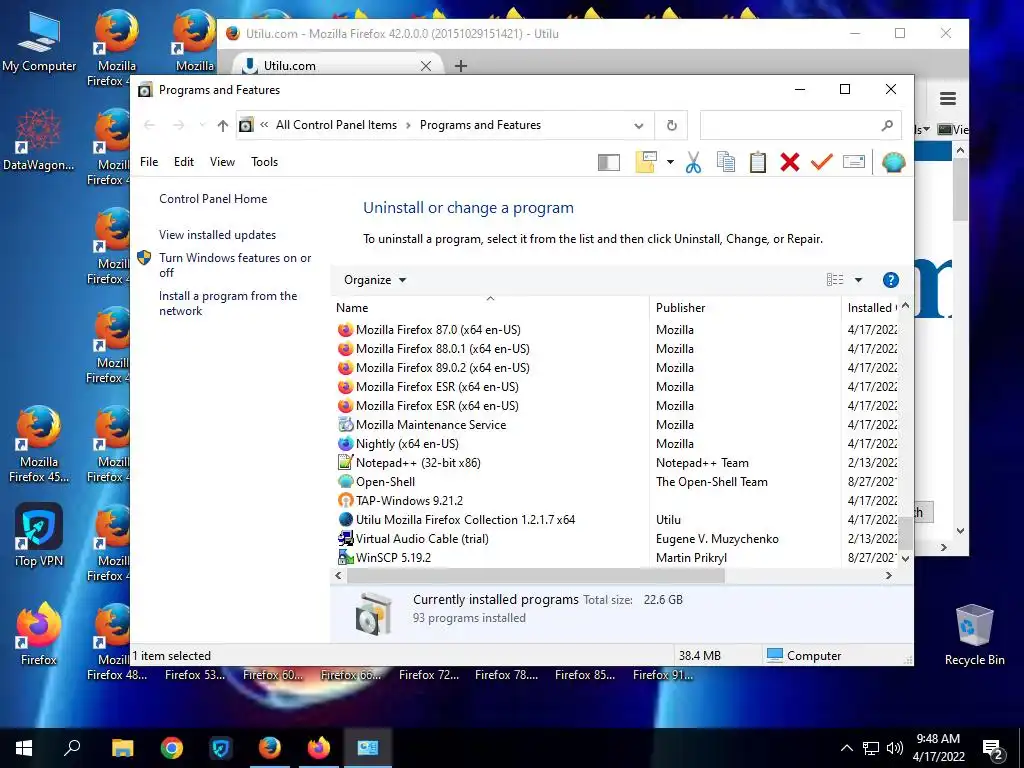This screenshot has height=768, width=1024.
Task: Open the dropdown arrow beside Move To icon
Action: click(x=670, y=162)
